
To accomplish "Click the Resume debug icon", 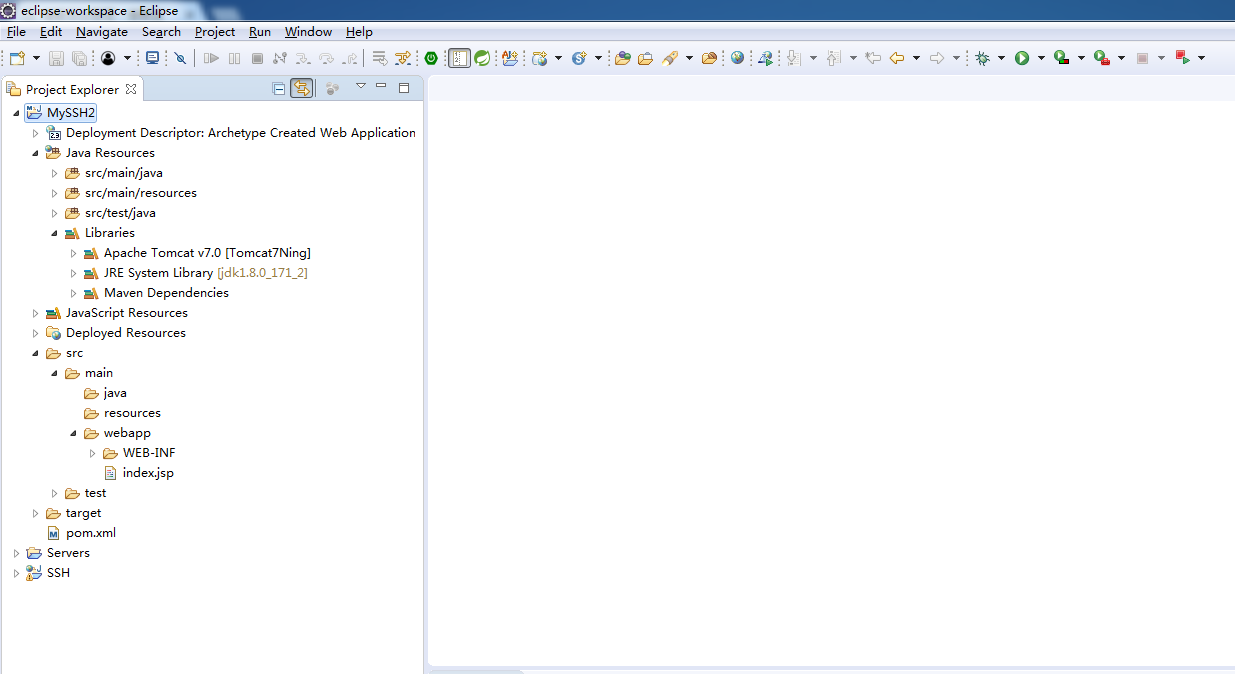I will (x=211, y=58).
